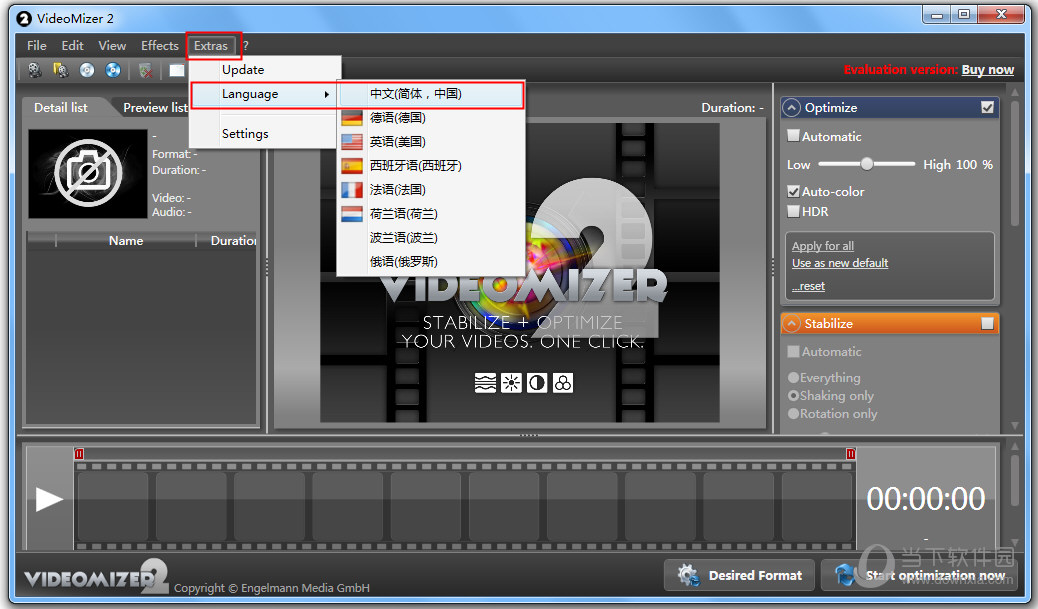The width and height of the screenshot is (1038, 609).
Task: Enable Automatic under Optimize
Action: click(x=793, y=136)
